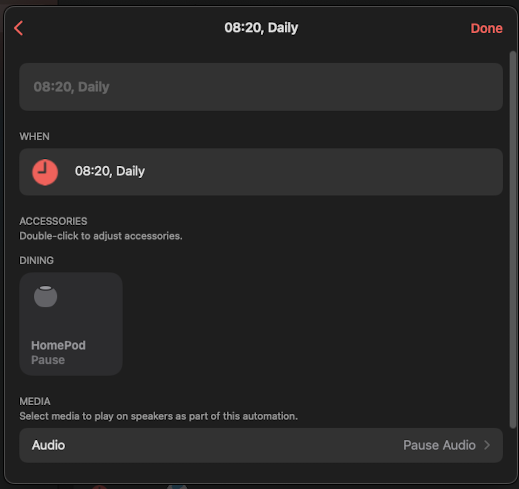Click the Pause Audio value
This screenshot has height=489, width=519.
pos(439,445)
